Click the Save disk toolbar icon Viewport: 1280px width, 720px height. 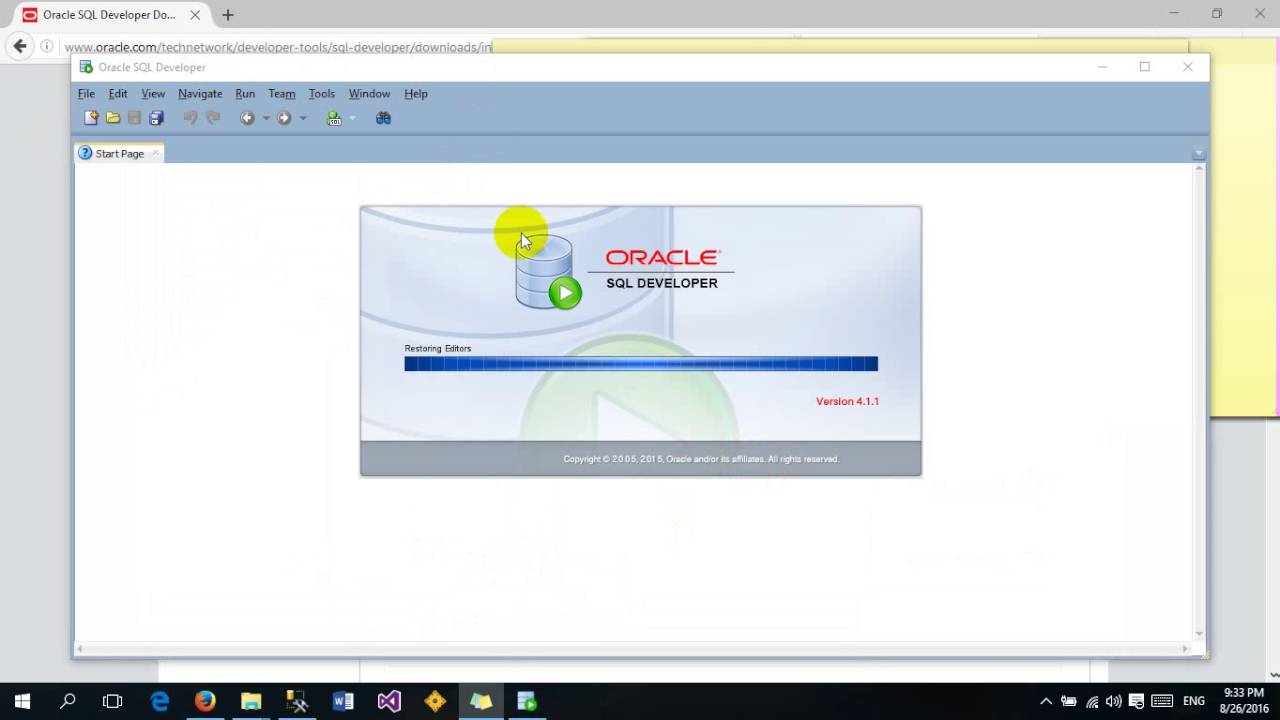pyautogui.click(x=134, y=118)
